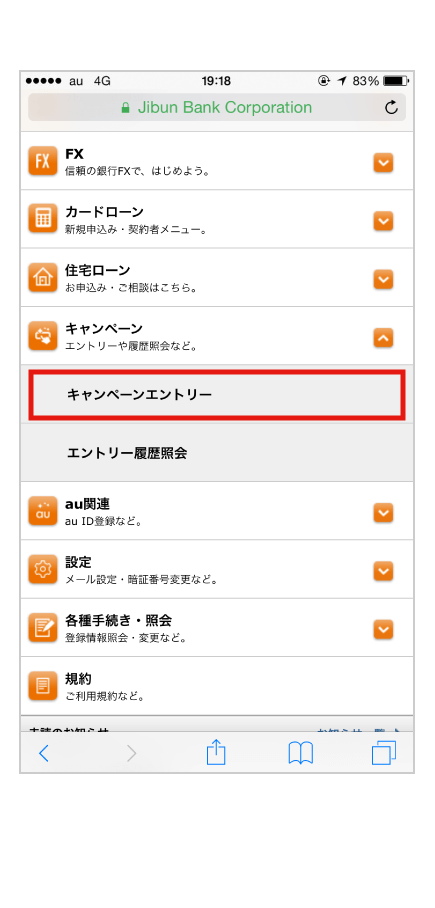This screenshot has height=908, width=435.
Task: Reload the page with the refresh icon
Action: pos(392,108)
